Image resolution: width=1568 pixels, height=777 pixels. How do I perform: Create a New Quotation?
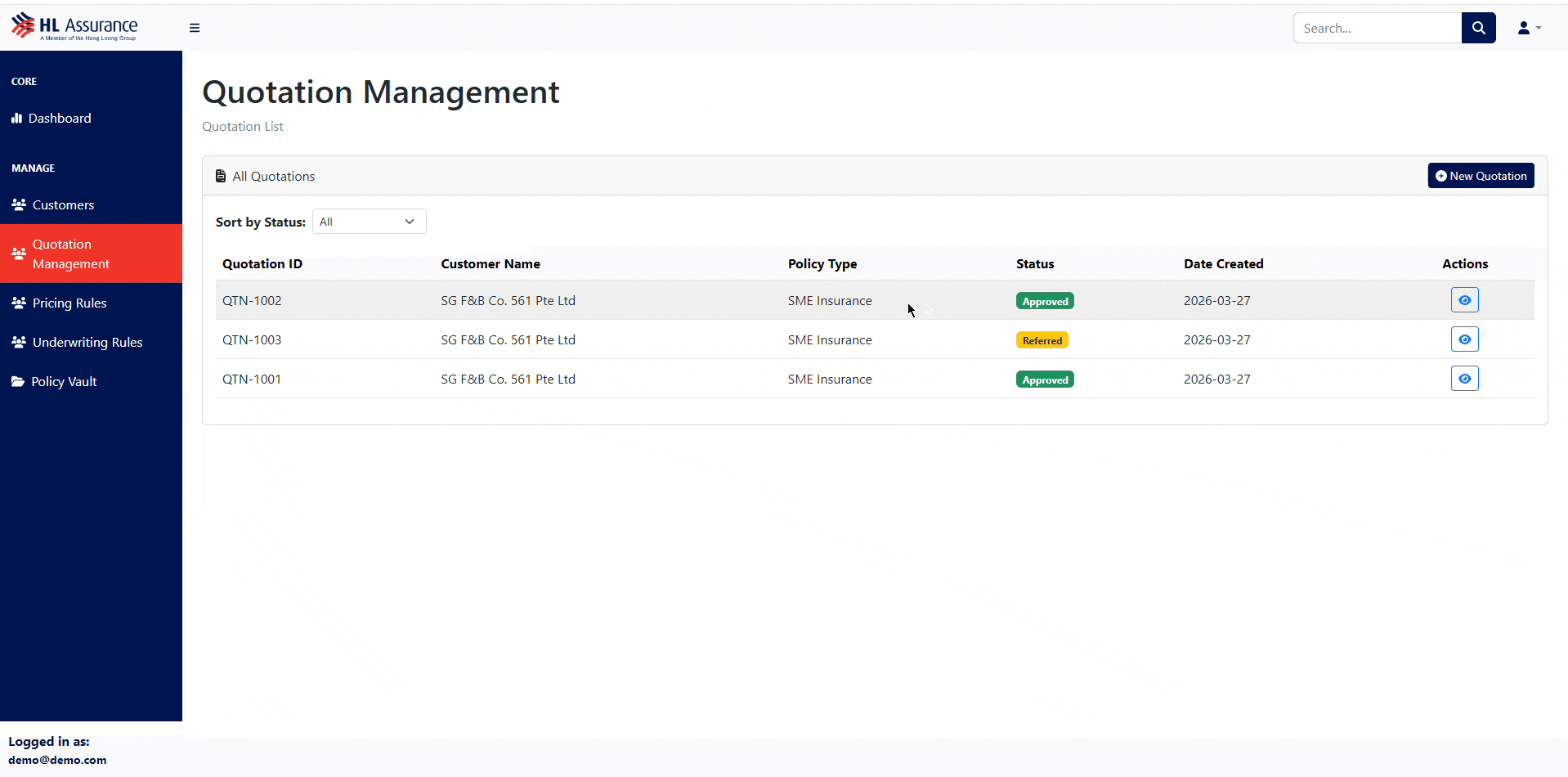click(1481, 176)
